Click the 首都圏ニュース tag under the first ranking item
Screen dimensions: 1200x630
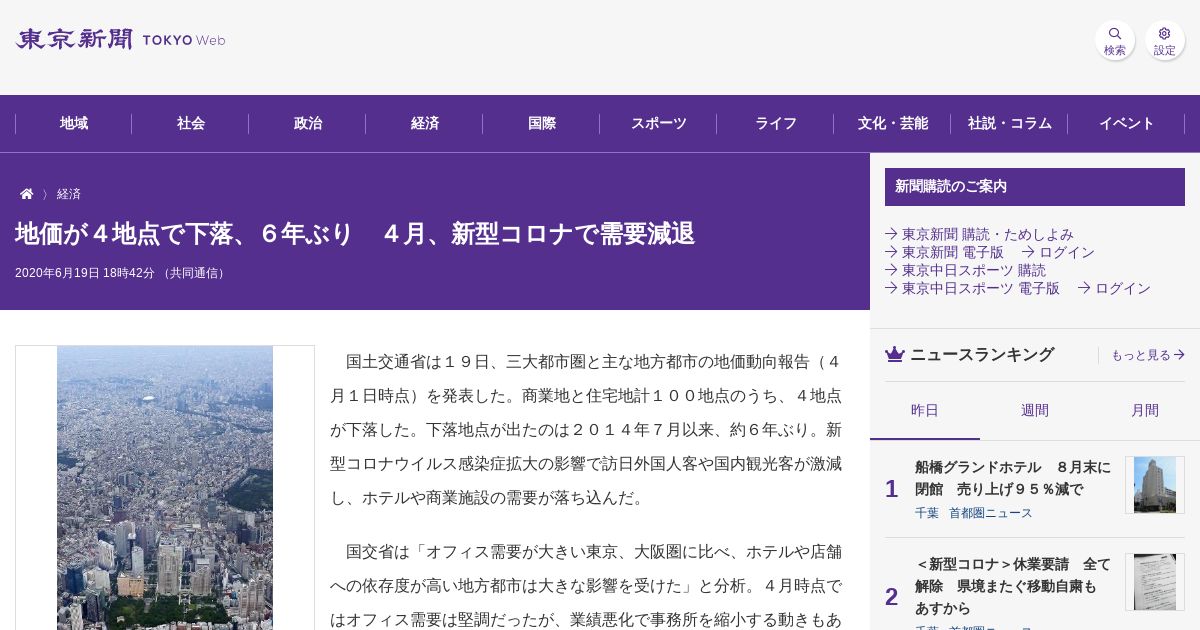coord(991,513)
